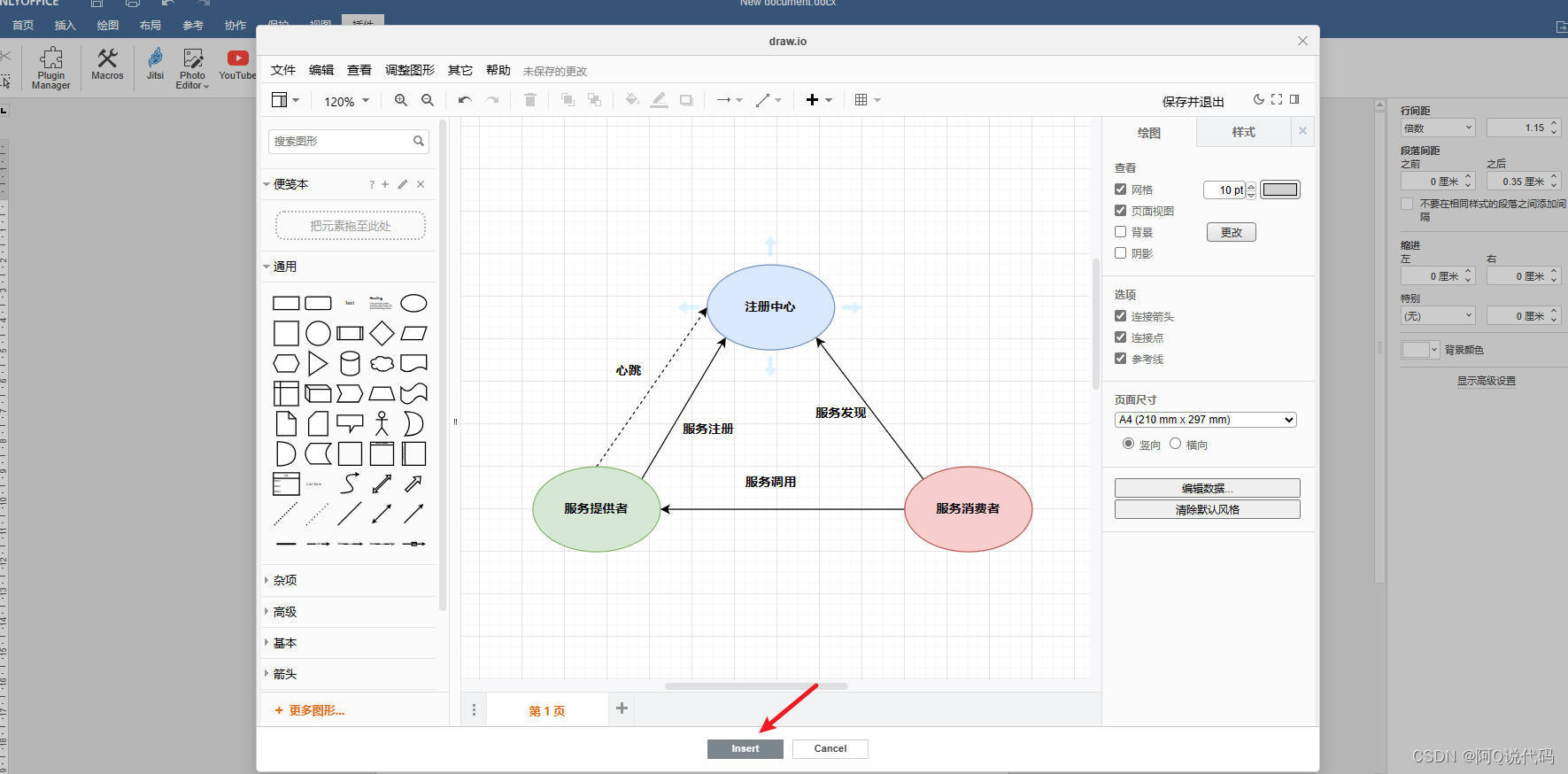Open the view layout dropdown in toolbar
This screenshot has height=774, width=1568.
pos(285,100)
